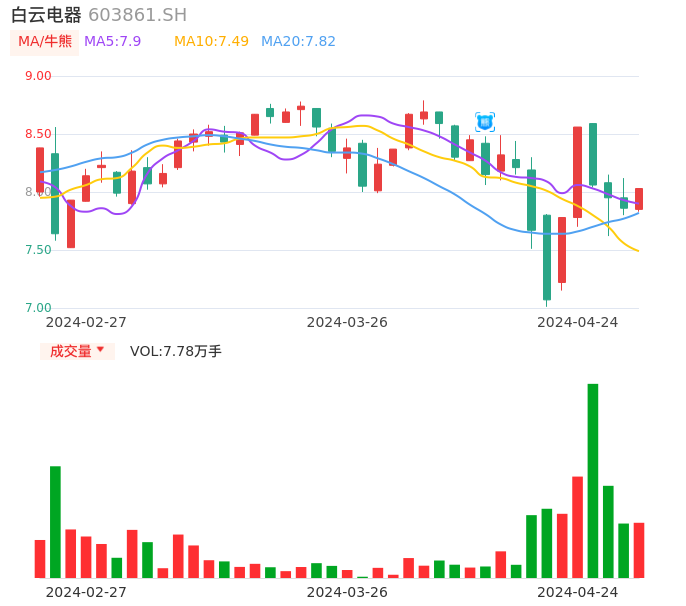Click the 2024-03-26 date under volume chart

click(347, 592)
